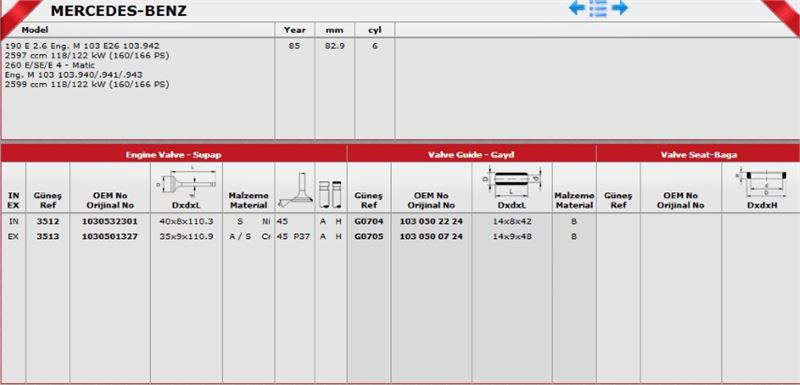Screen dimensions: 800x385
Task: Go to next catalog page arrow
Action: pyautogui.click(x=619, y=8)
